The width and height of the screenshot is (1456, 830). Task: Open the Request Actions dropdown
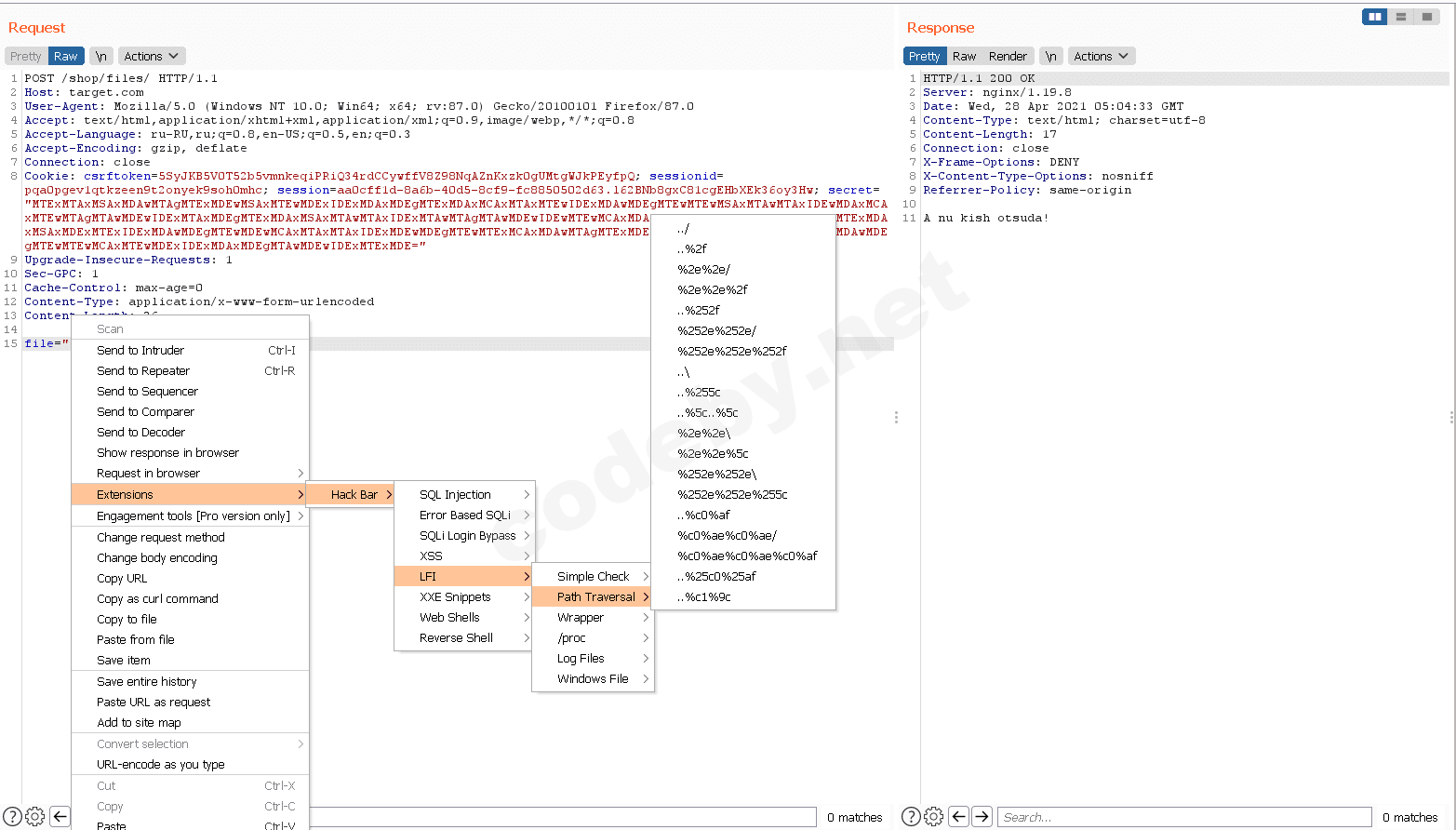click(151, 57)
